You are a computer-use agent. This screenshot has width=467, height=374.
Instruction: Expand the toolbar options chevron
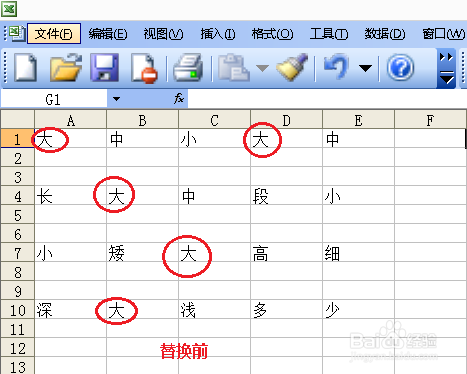(446, 68)
